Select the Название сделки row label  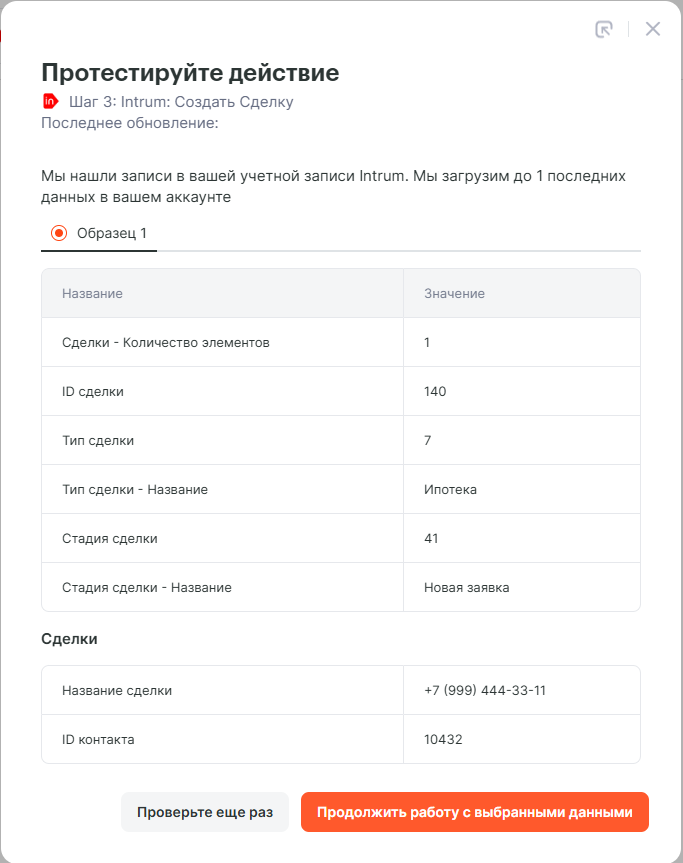pyautogui.click(x=116, y=690)
